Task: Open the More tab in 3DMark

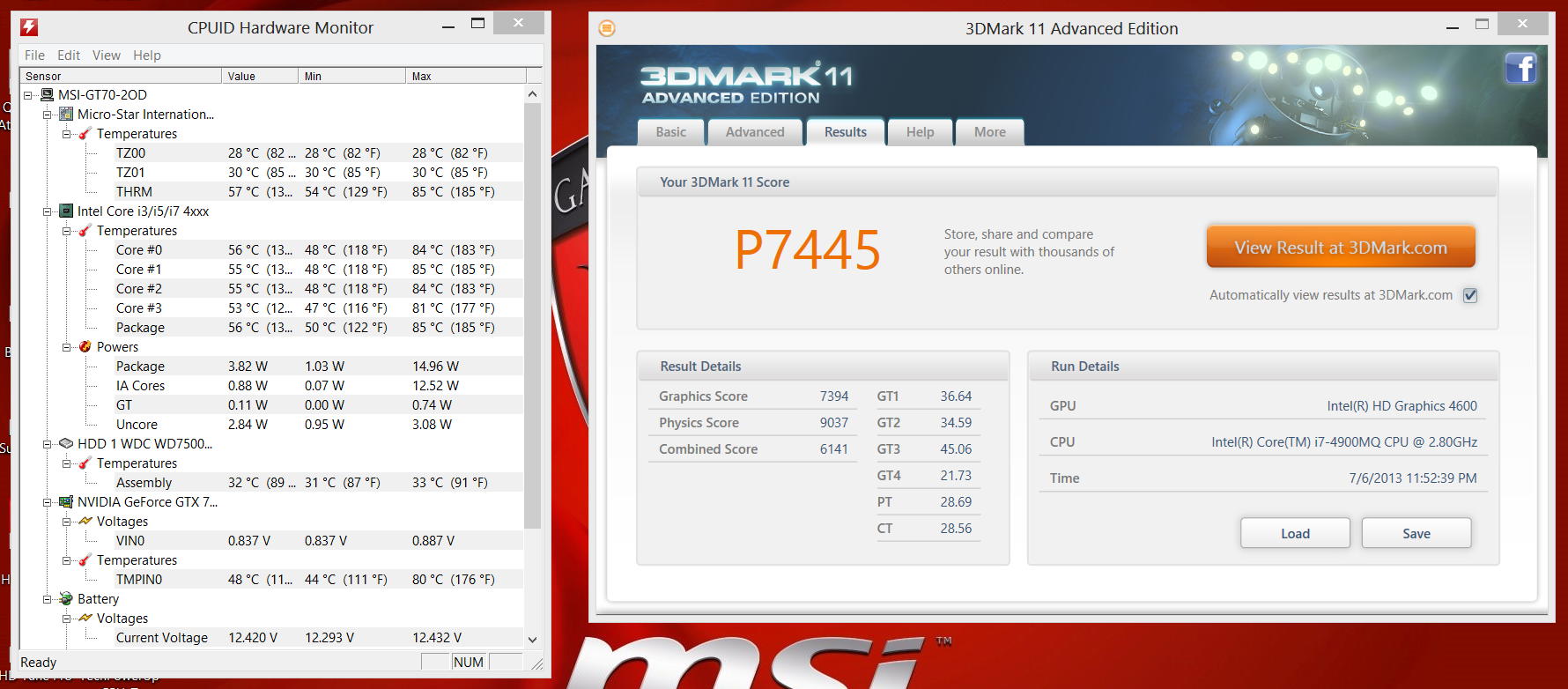Action: 990,131
